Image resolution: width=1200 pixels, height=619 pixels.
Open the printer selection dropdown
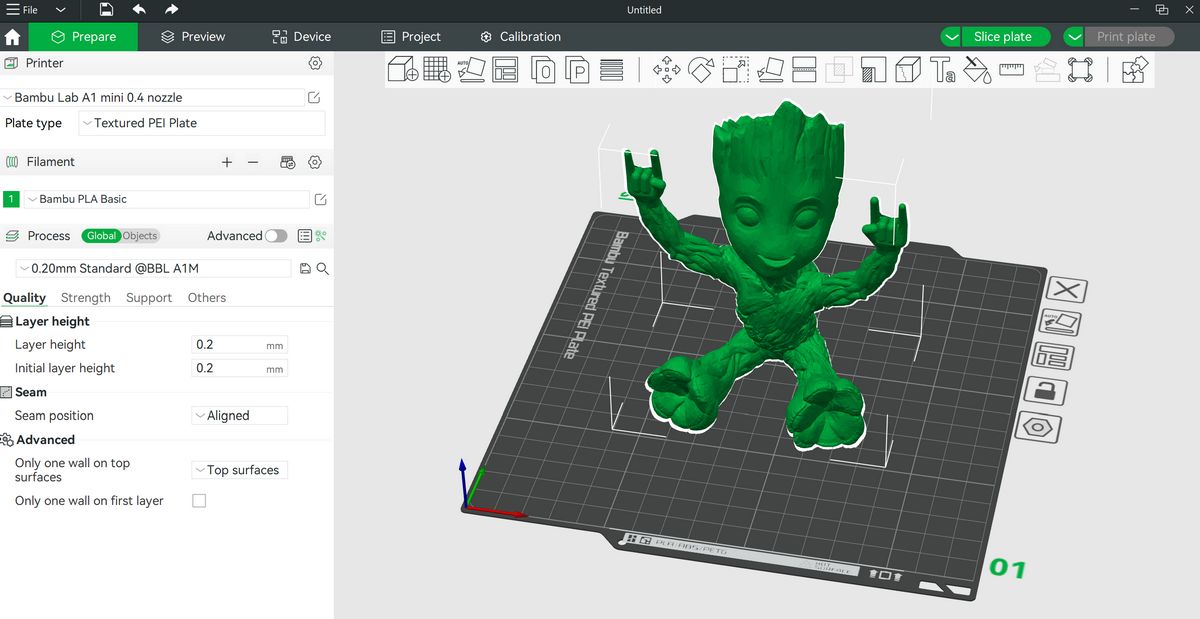point(154,98)
